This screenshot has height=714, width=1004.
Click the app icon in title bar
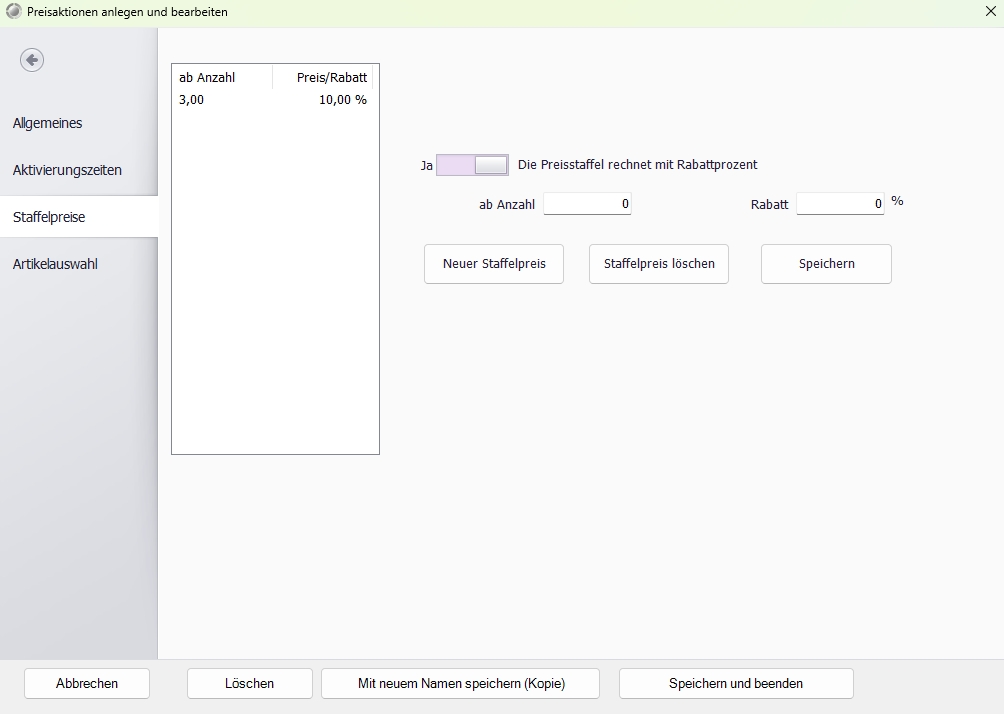[13, 13]
